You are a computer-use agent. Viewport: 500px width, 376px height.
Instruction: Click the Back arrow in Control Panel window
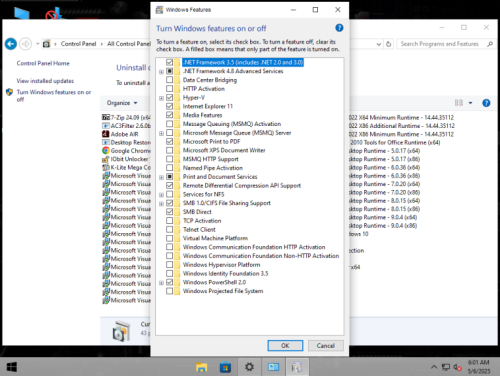(x=11, y=44)
